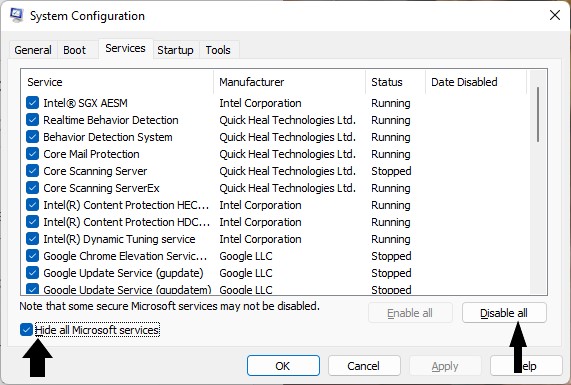
Task: Toggle Google Update Service (gupdate) checkbox
Action: [32, 273]
